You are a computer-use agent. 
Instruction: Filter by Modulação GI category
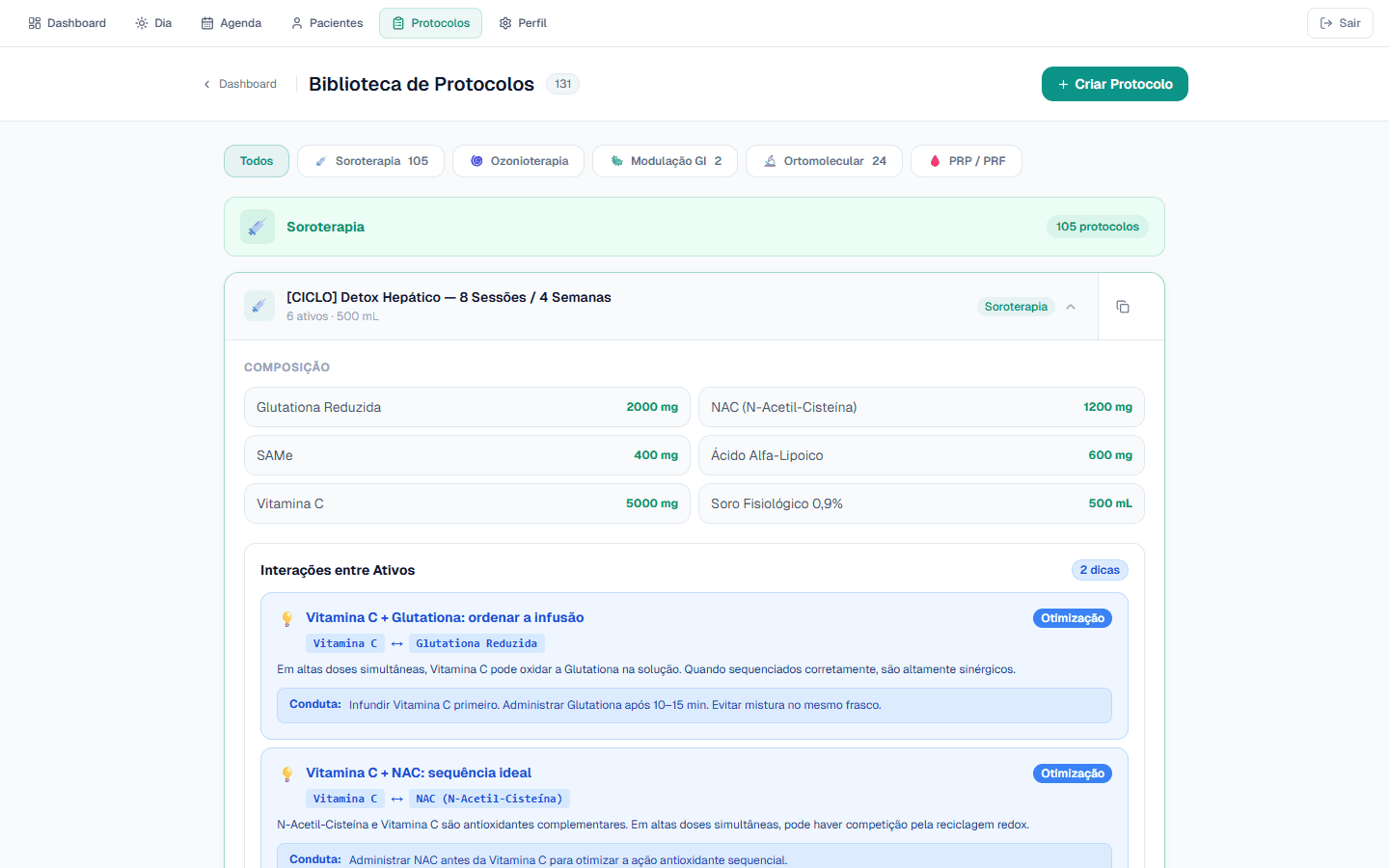tap(665, 161)
